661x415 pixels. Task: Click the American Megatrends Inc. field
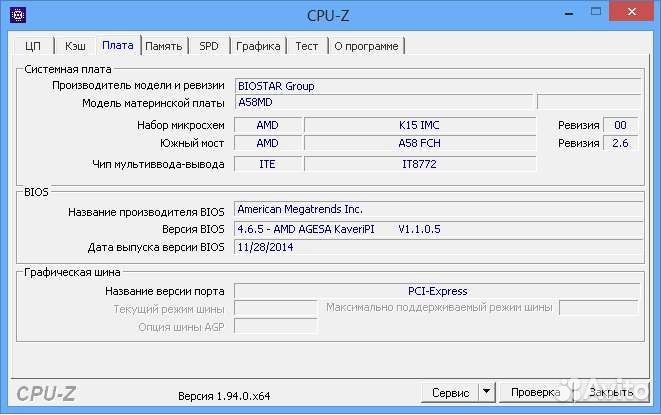438,210
